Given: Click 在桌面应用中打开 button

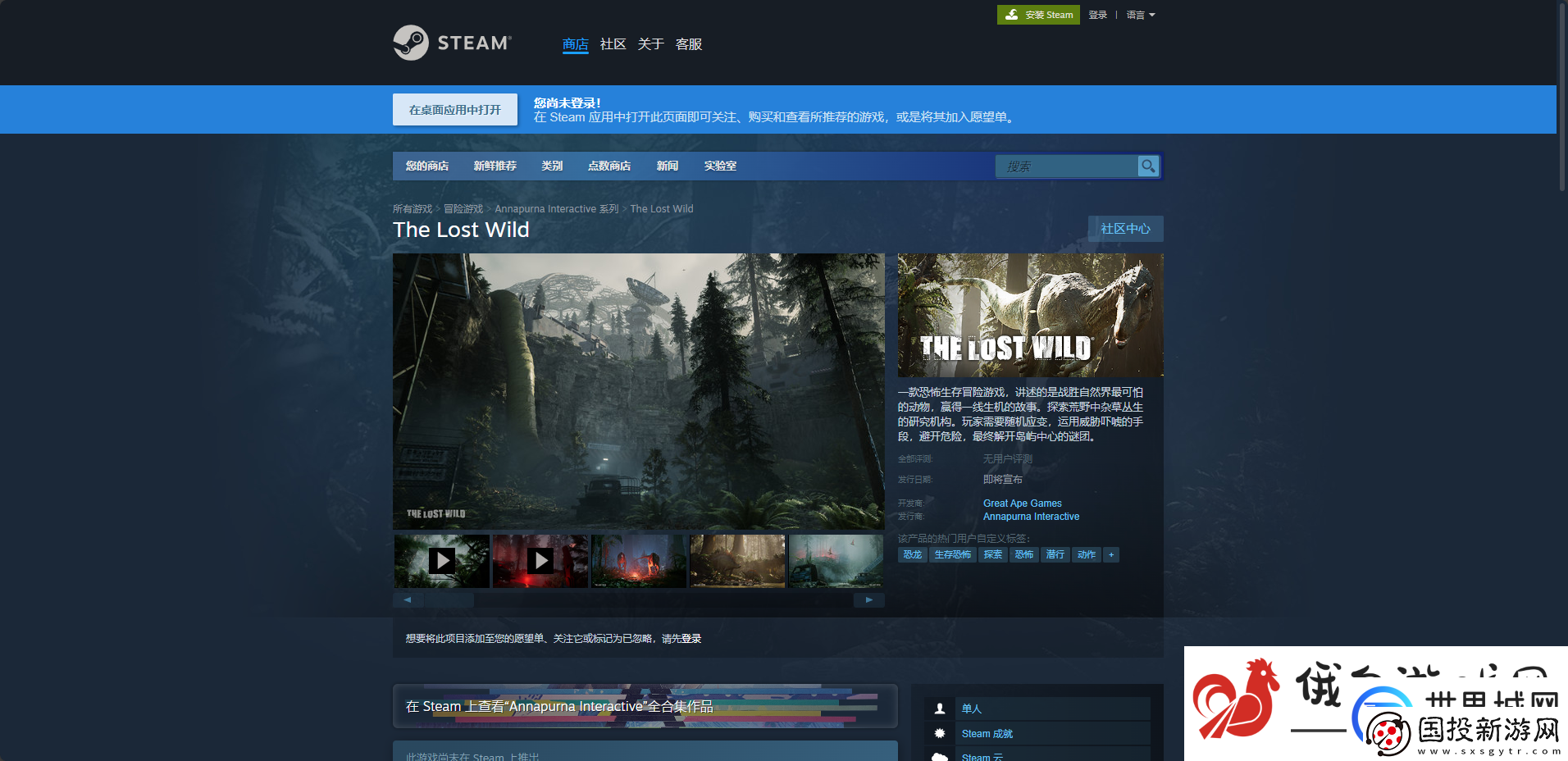Looking at the screenshot, I should point(455,110).
